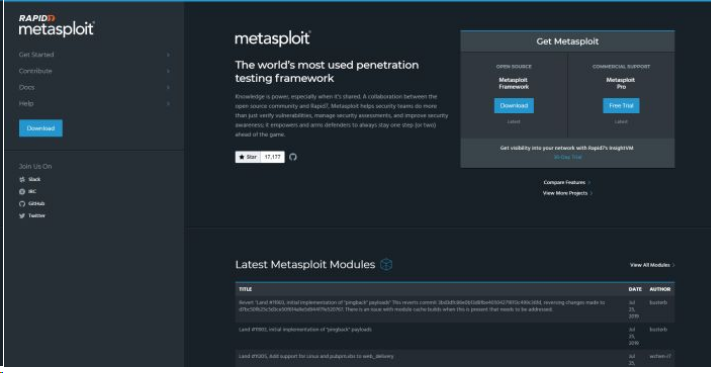Download Metasploit Framework open source
The height and width of the screenshot is (373, 711).
514,106
